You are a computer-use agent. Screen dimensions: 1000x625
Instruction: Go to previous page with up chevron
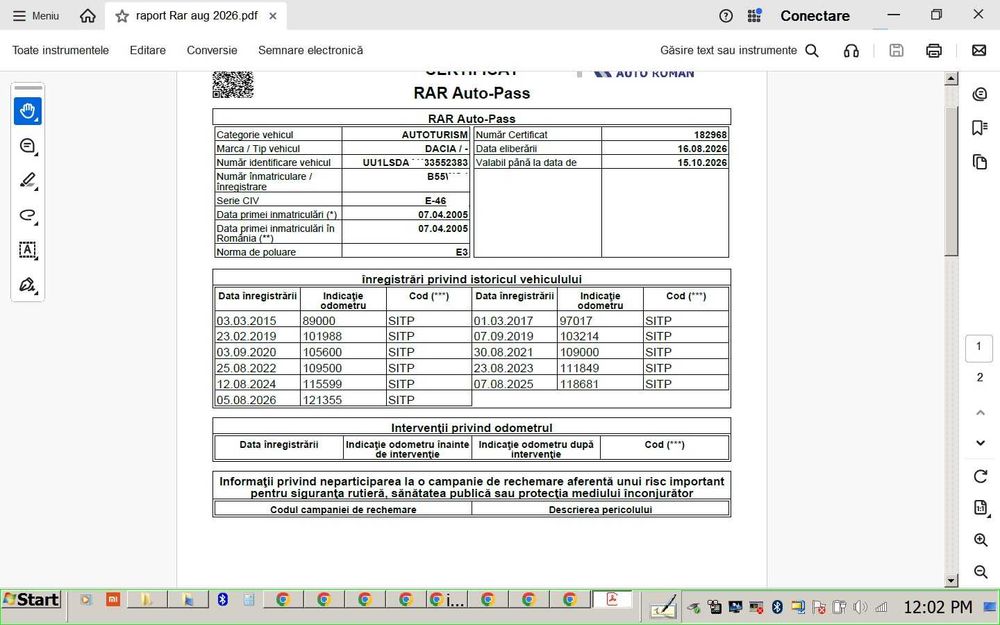[x=980, y=413]
